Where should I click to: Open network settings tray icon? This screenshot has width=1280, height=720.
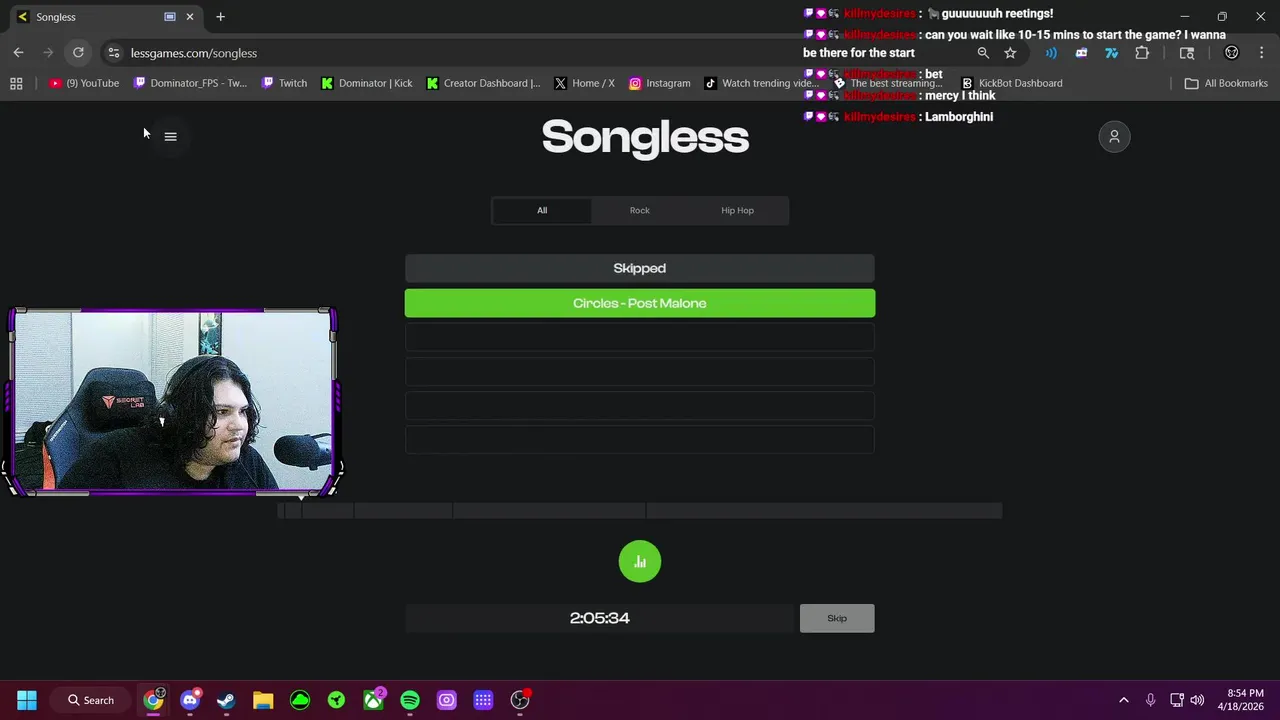click(1177, 700)
